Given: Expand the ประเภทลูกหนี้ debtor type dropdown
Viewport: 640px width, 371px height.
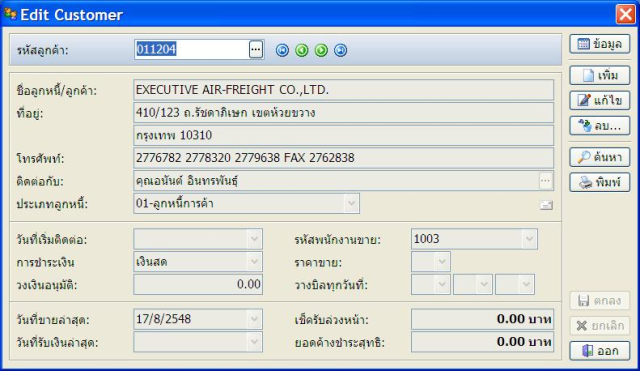Looking at the screenshot, I should 351,203.
